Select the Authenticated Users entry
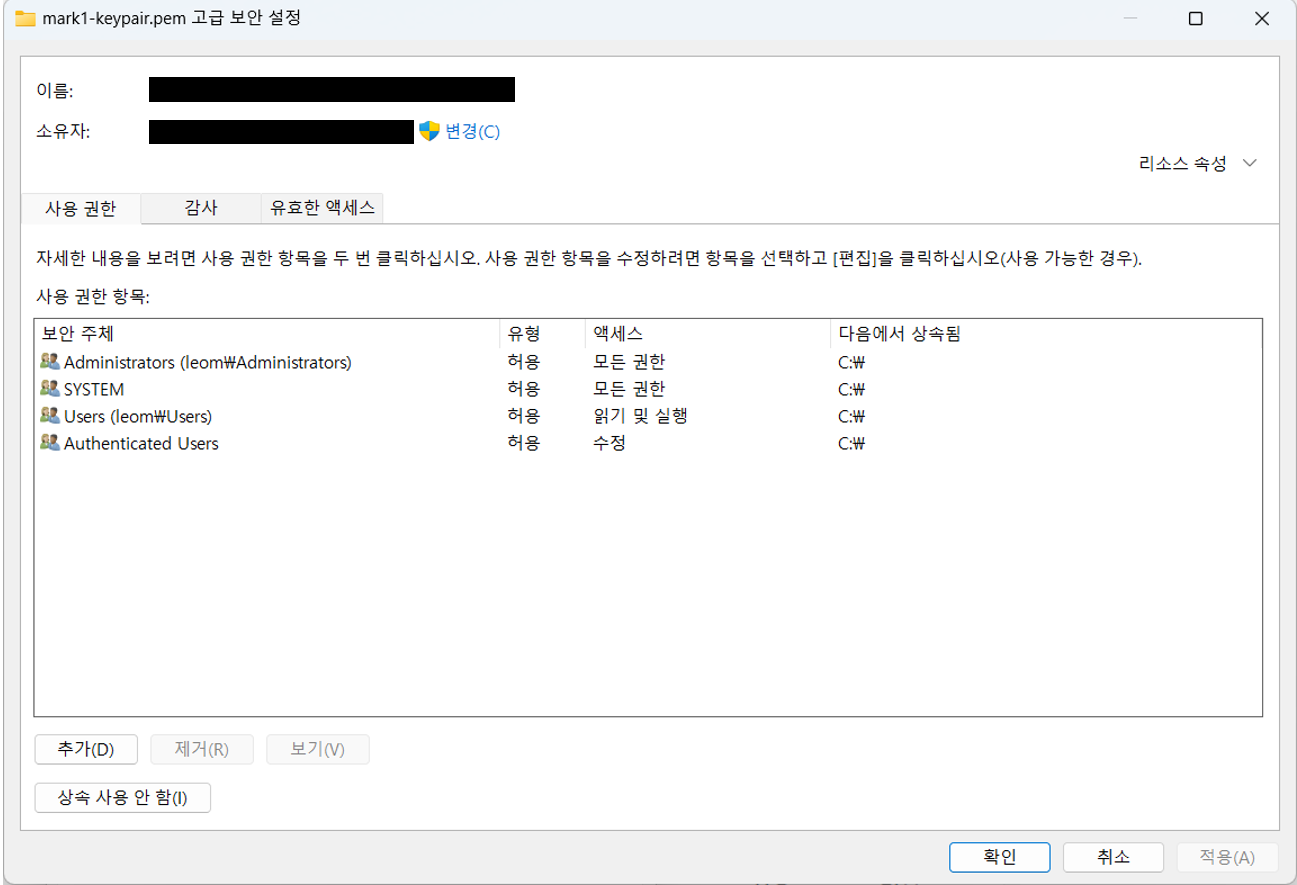 648,443
